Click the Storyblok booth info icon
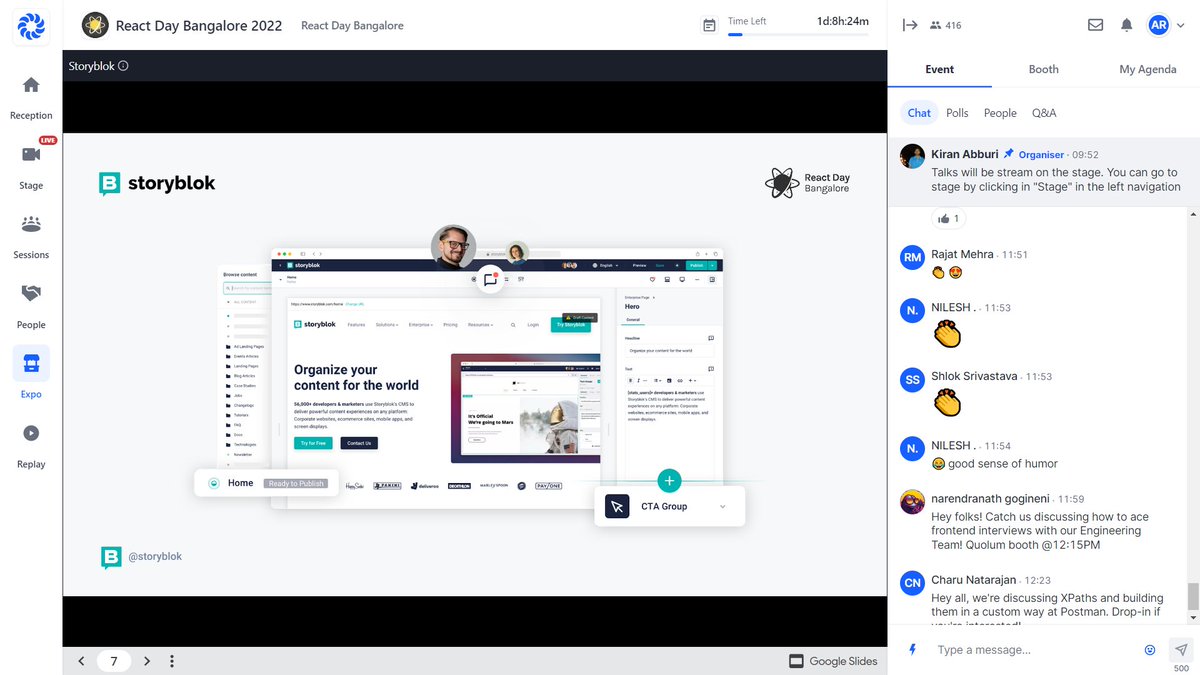The height and width of the screenshot is (675, 1200). [123, 66]
